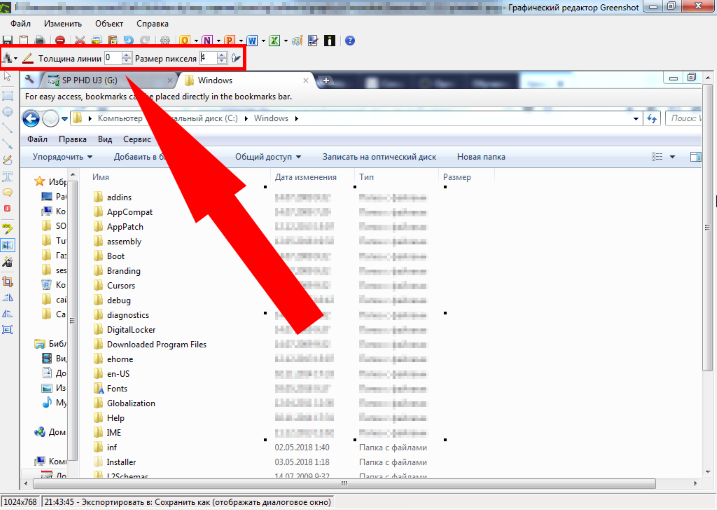Open the Excel export dropdown arrow
This screenshot has height=510, width=717.
286,41
